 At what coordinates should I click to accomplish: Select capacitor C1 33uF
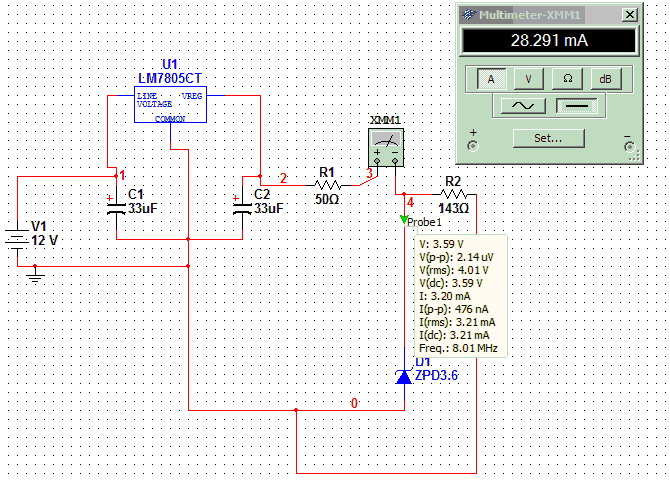pos(116,209)
